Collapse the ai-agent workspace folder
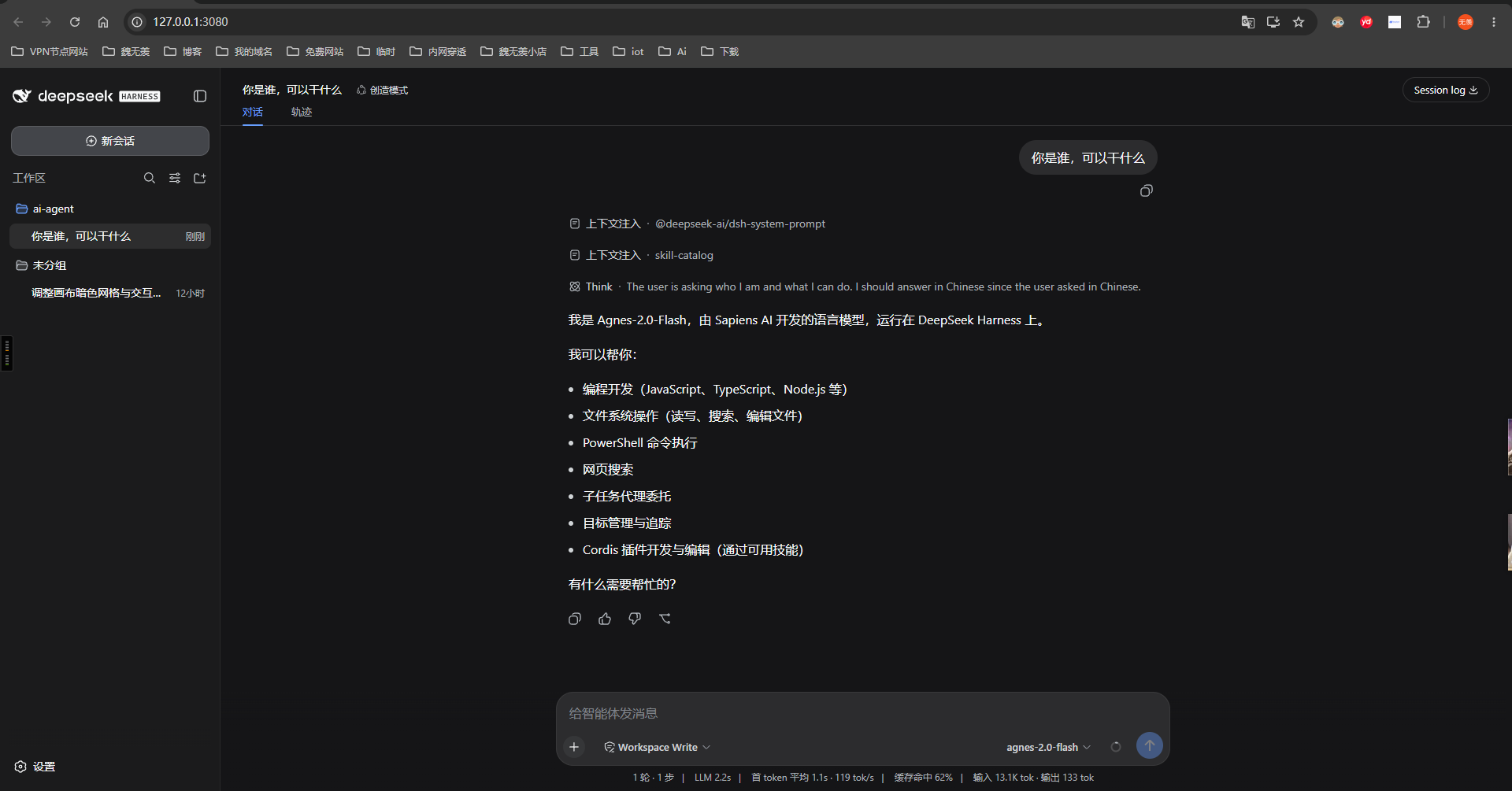This screenshot has height=791, width=1512. [x=110, y=209]
